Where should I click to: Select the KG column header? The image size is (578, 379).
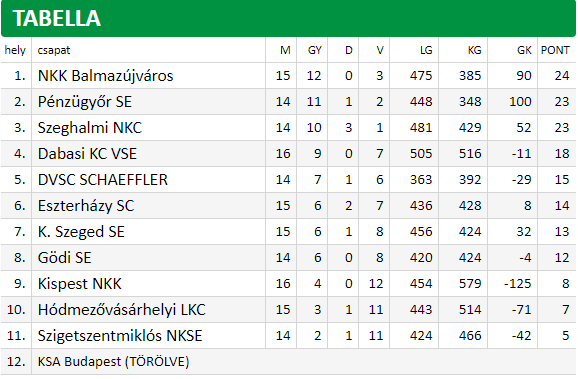click(474, 50)
